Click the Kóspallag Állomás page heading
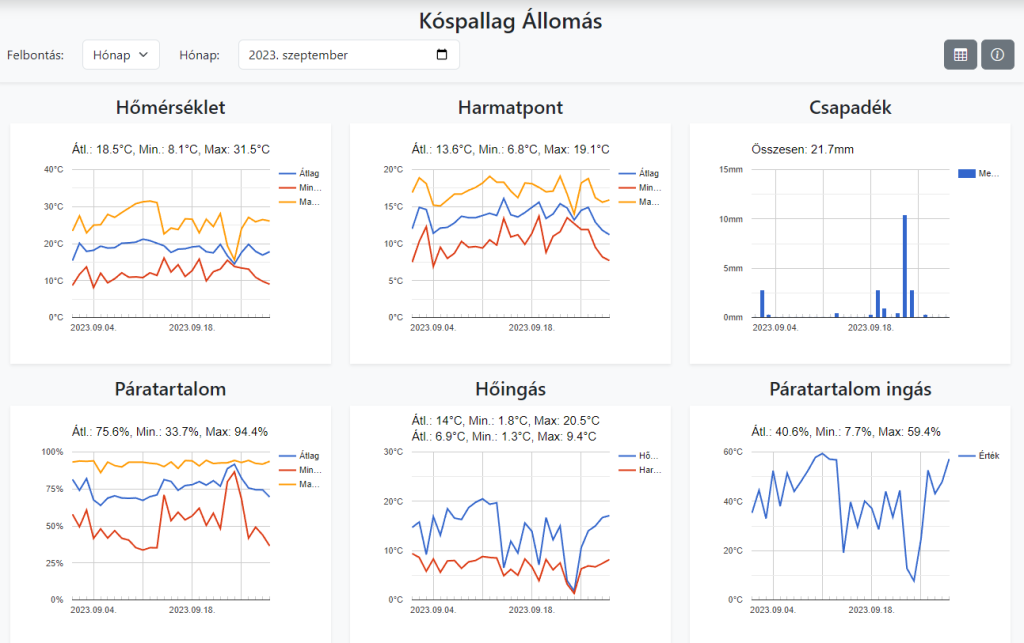The width and height of the screenshot is (1024, 643). (510, 21)
